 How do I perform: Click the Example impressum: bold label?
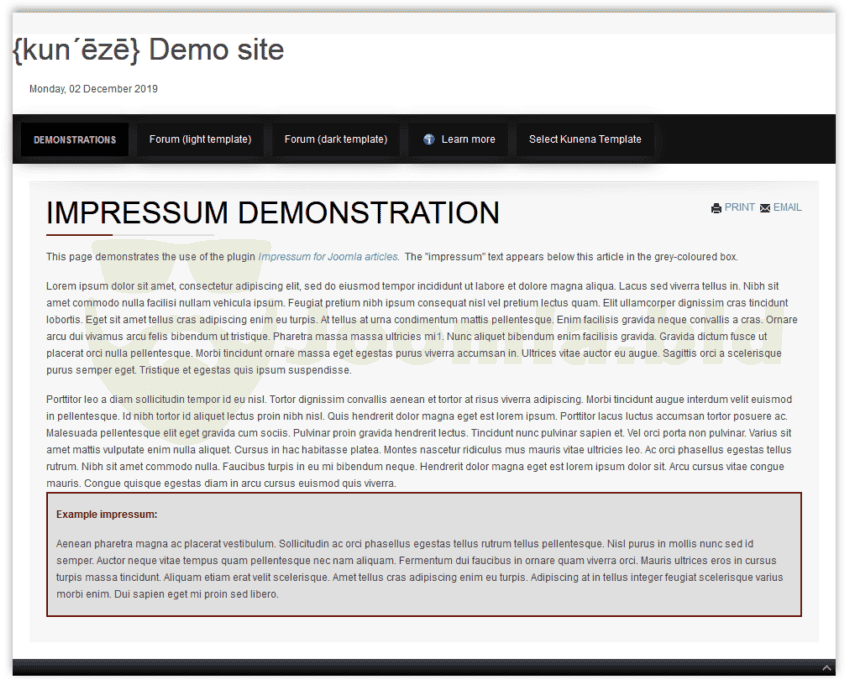107,514
